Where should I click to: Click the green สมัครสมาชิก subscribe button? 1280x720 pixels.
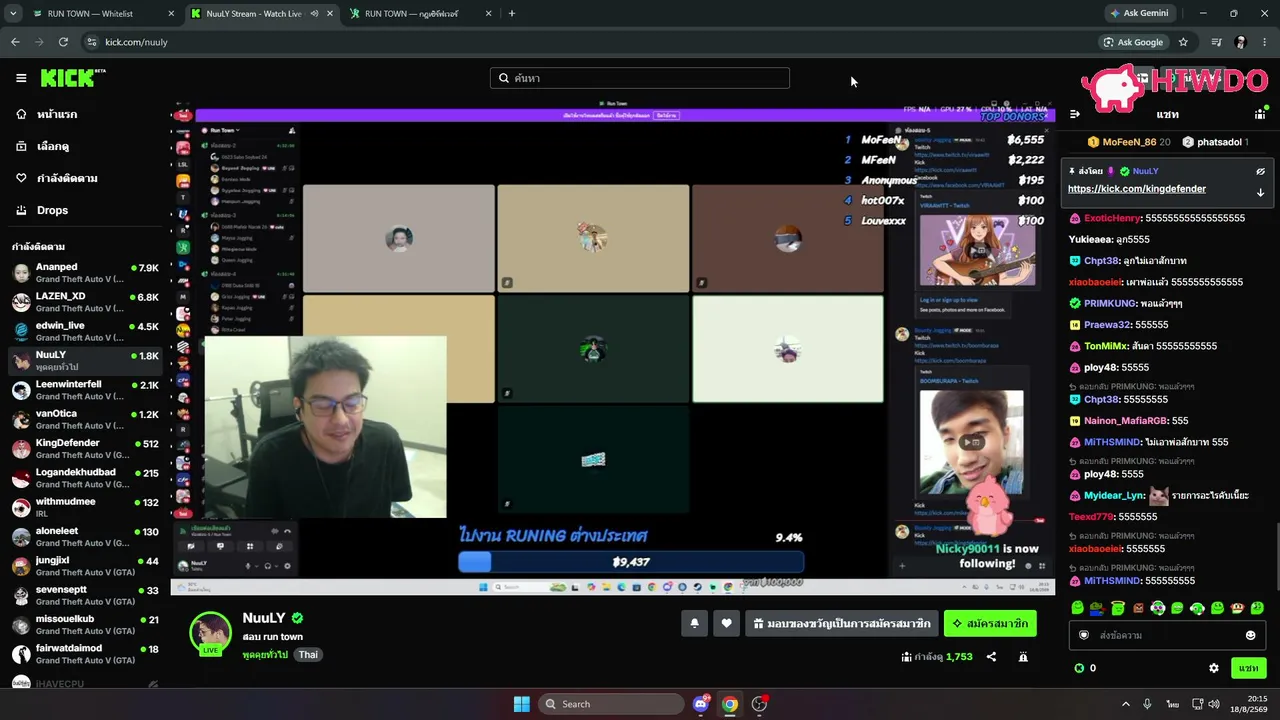click(990, 623)
